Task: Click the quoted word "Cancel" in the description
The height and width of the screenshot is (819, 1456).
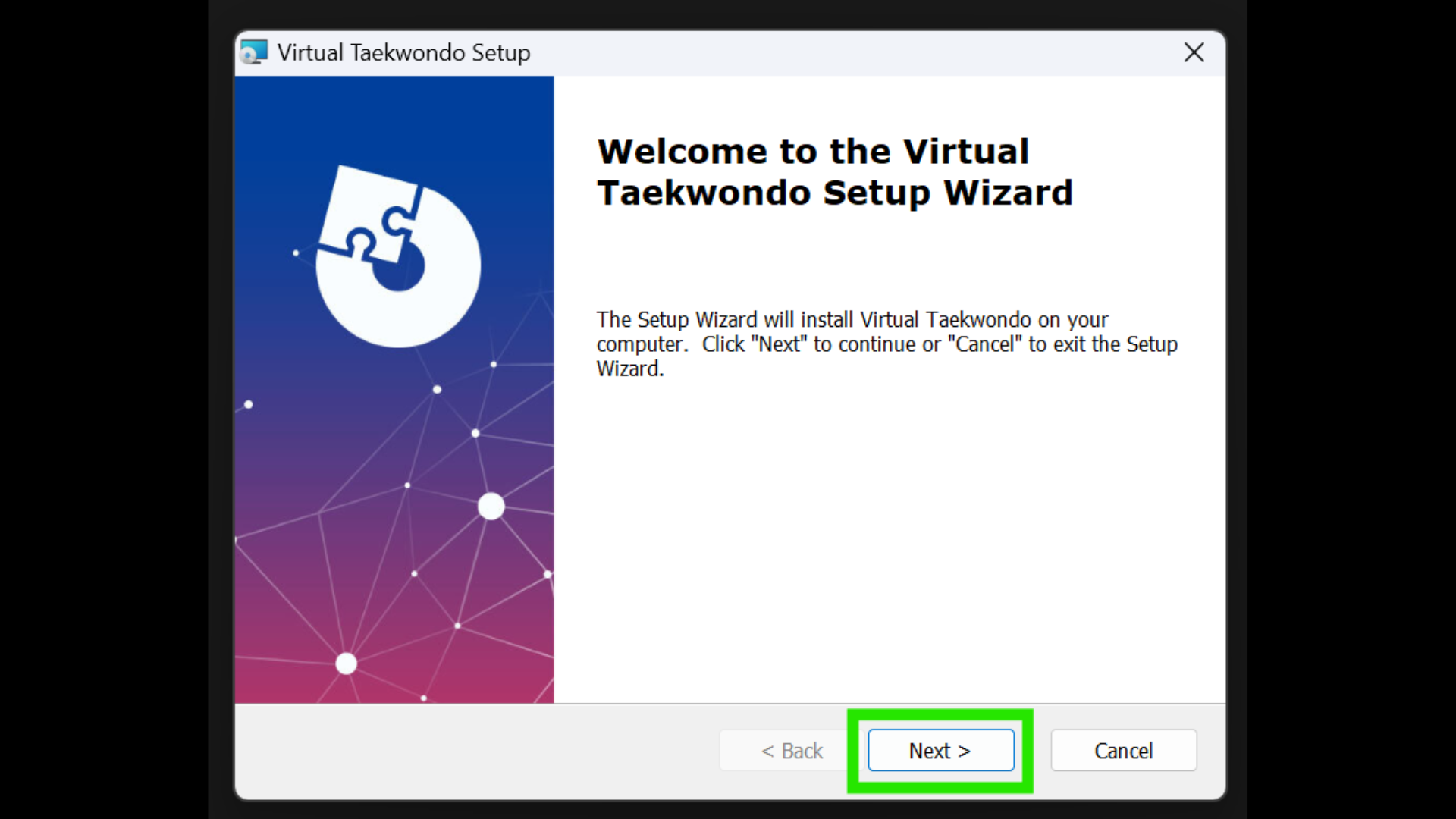Action: click(x=984, y=344)
